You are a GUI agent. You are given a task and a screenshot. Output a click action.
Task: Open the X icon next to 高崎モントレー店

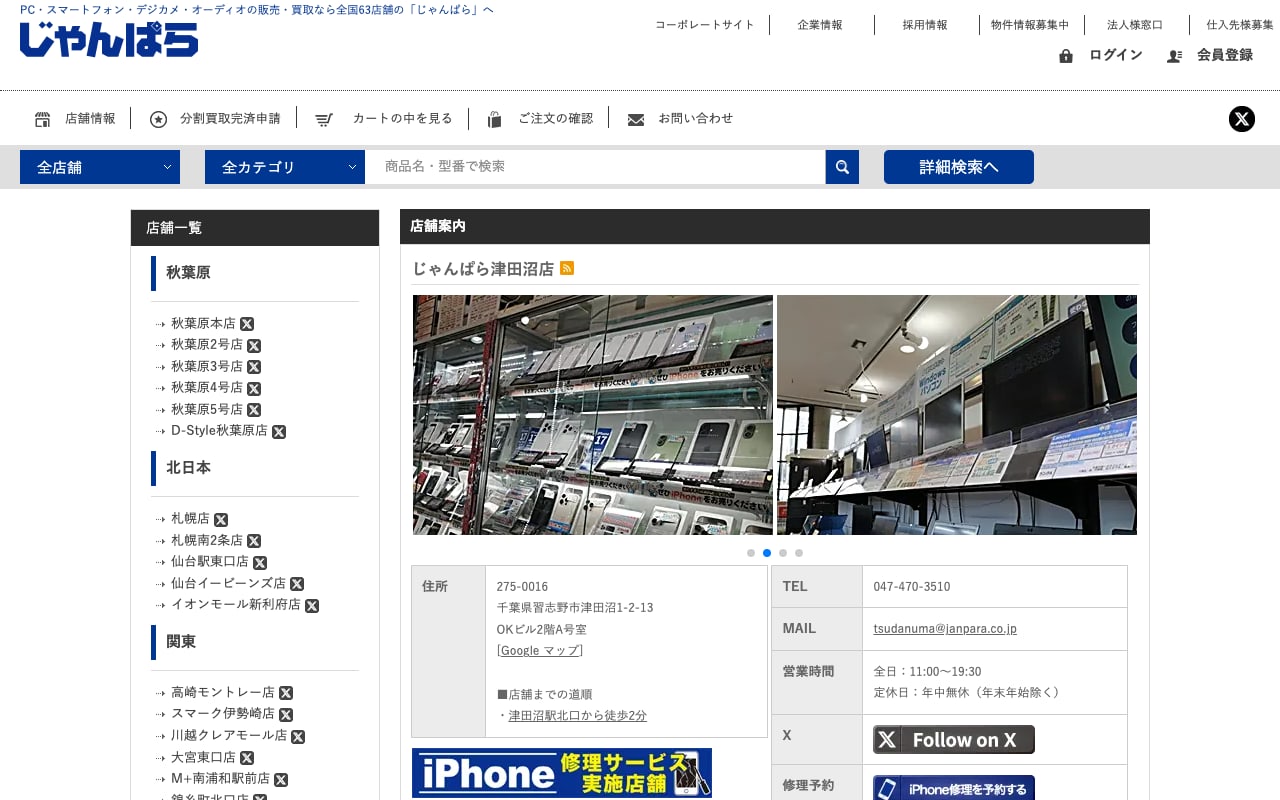coord(286,693)
